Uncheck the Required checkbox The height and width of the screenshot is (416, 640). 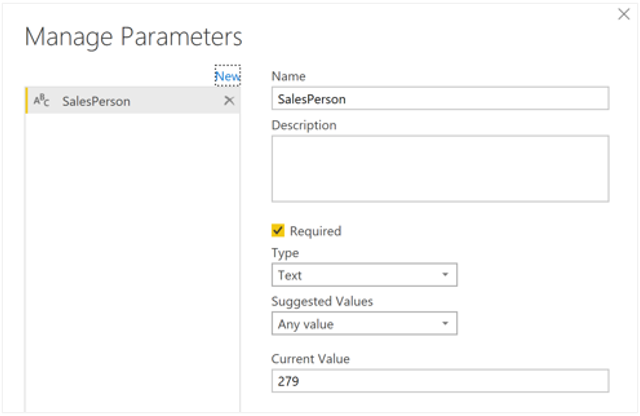278,231
